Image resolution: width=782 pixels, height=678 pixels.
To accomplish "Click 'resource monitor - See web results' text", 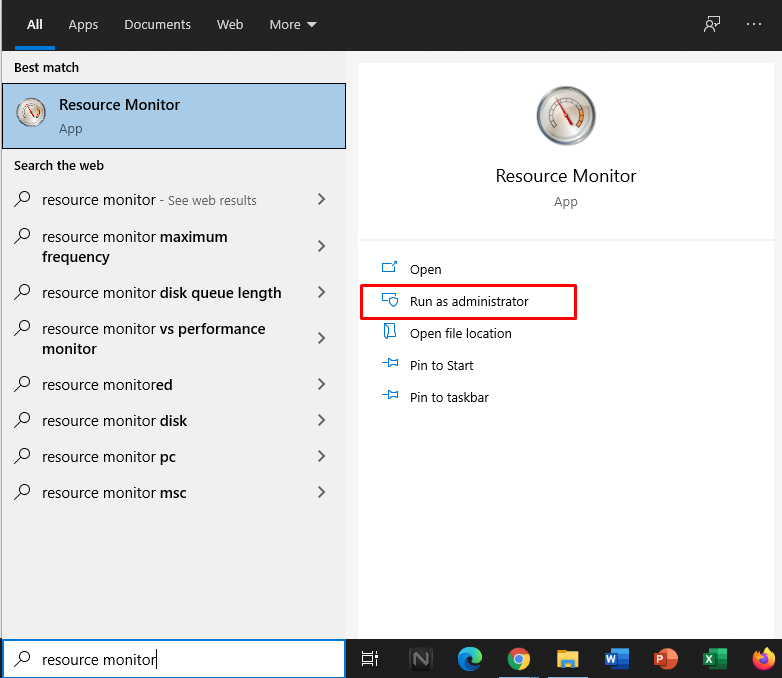I will click(149, 200).
